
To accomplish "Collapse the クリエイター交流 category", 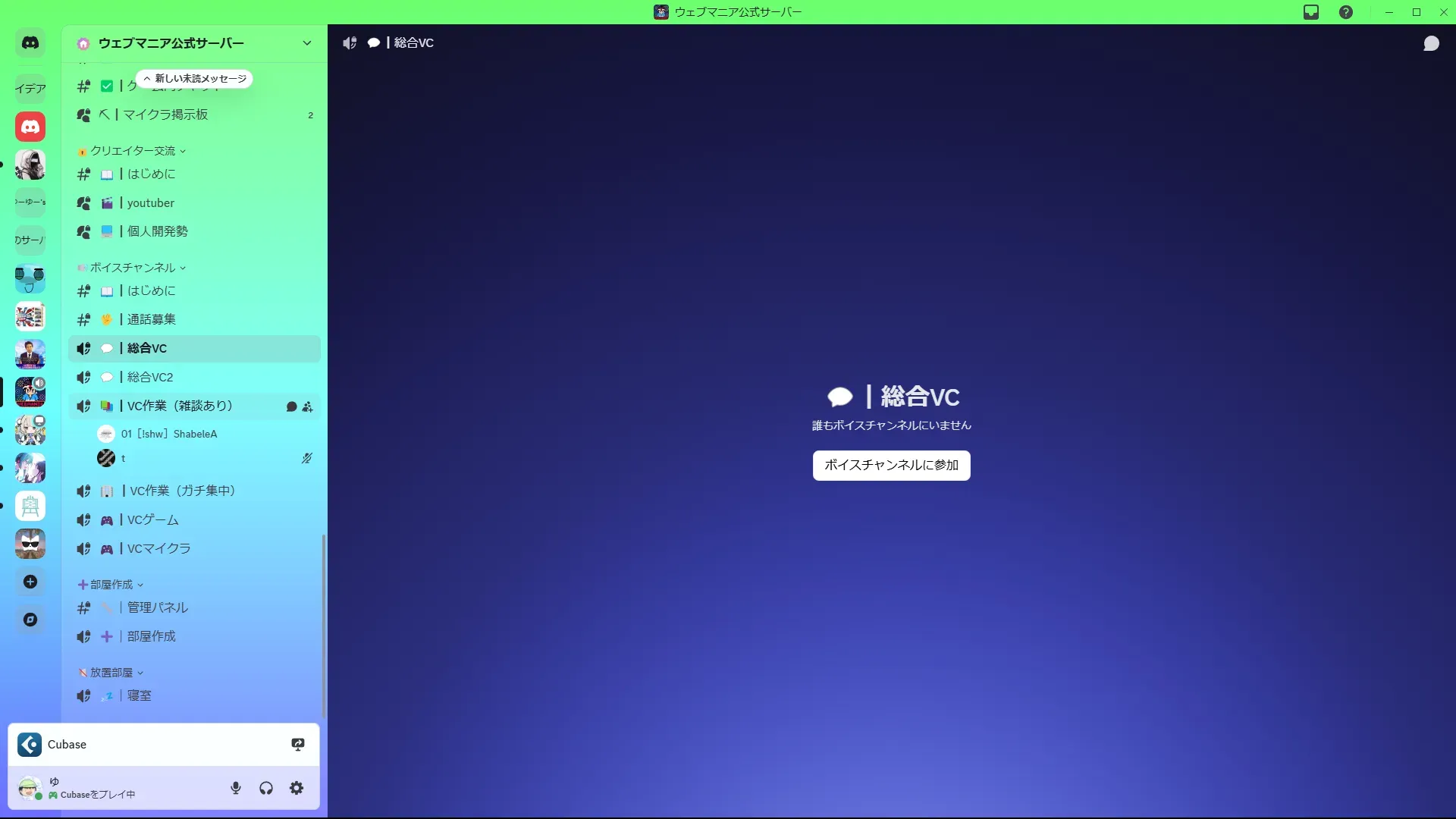I will 133,151.
